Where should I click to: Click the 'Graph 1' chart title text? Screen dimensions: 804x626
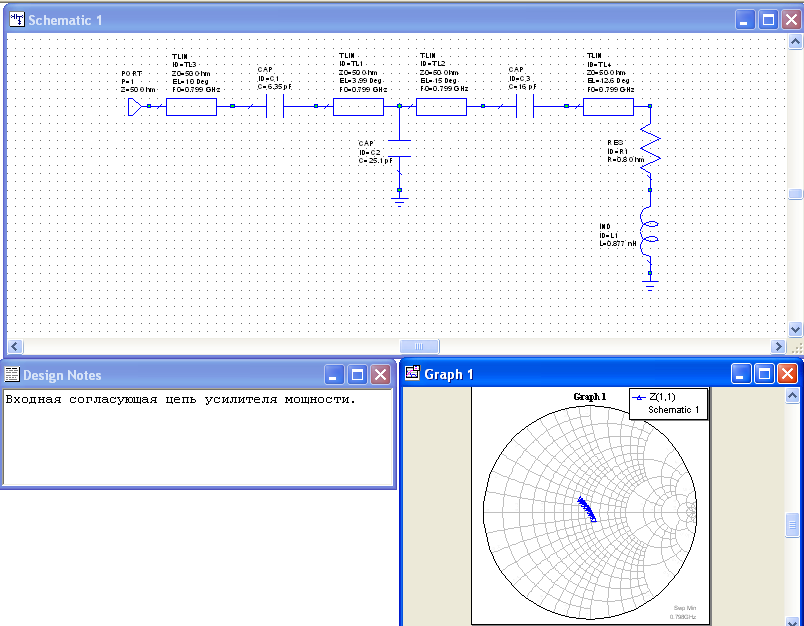coord(590,397)
